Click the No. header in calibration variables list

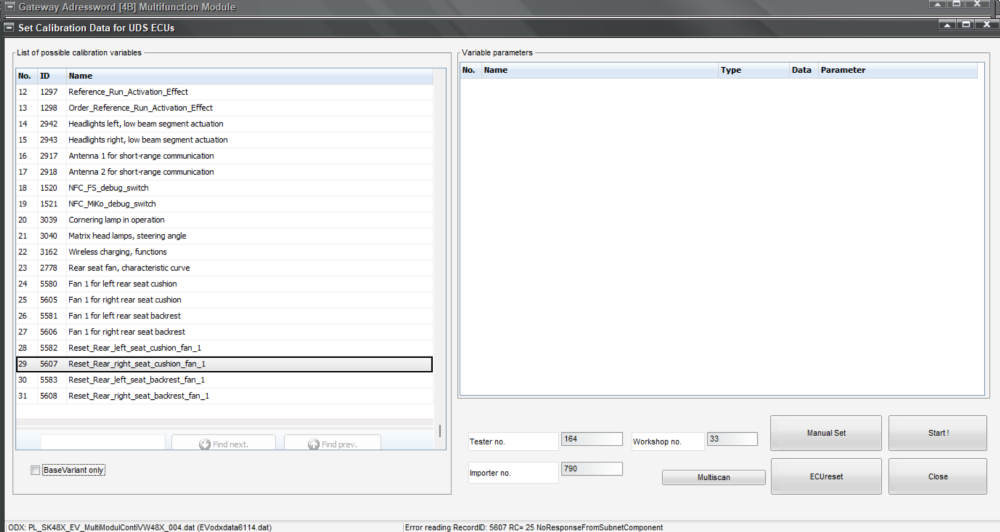(x=27, y=76)
